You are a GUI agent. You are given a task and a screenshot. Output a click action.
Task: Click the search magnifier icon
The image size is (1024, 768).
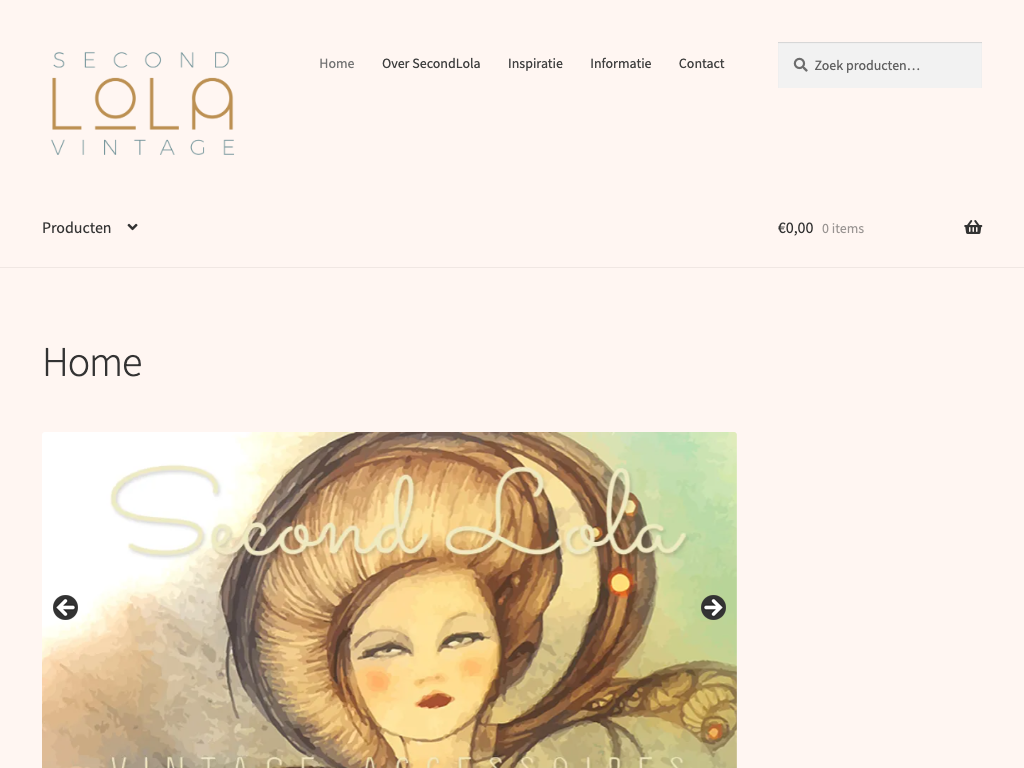[800, 65]
